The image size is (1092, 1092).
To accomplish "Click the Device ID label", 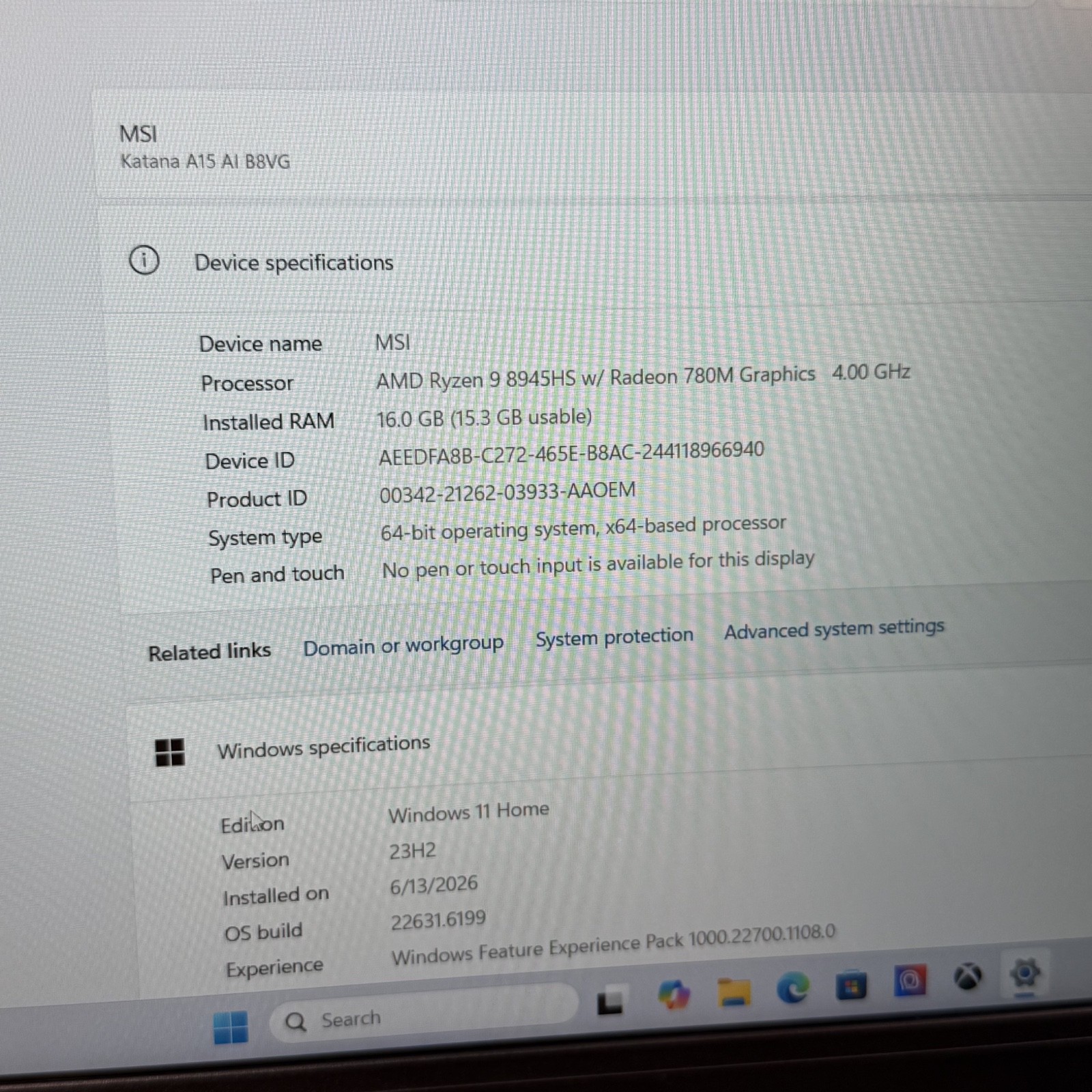I will [250, 461].
